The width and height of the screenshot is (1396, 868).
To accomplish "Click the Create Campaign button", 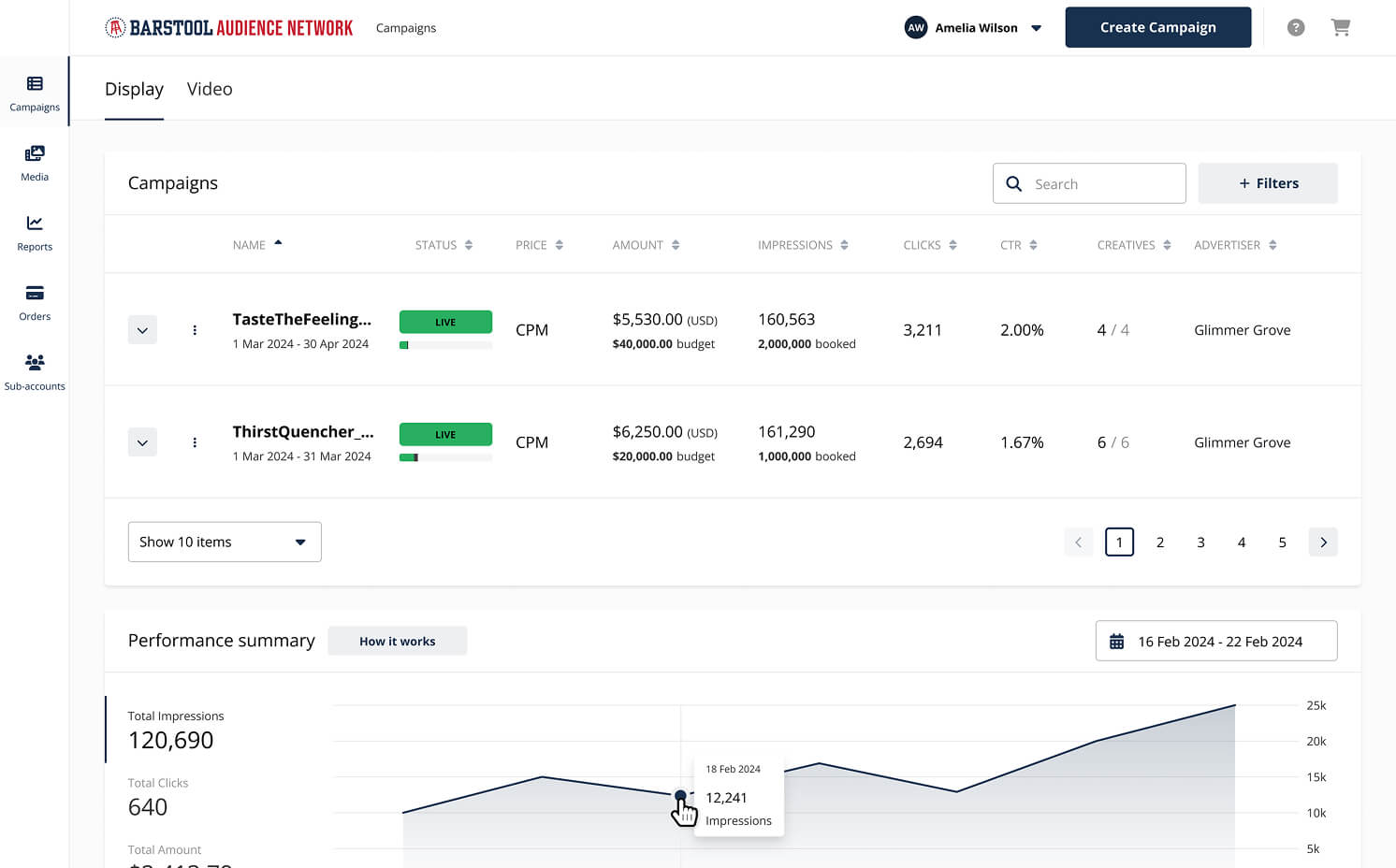I will pos(1157,27).
